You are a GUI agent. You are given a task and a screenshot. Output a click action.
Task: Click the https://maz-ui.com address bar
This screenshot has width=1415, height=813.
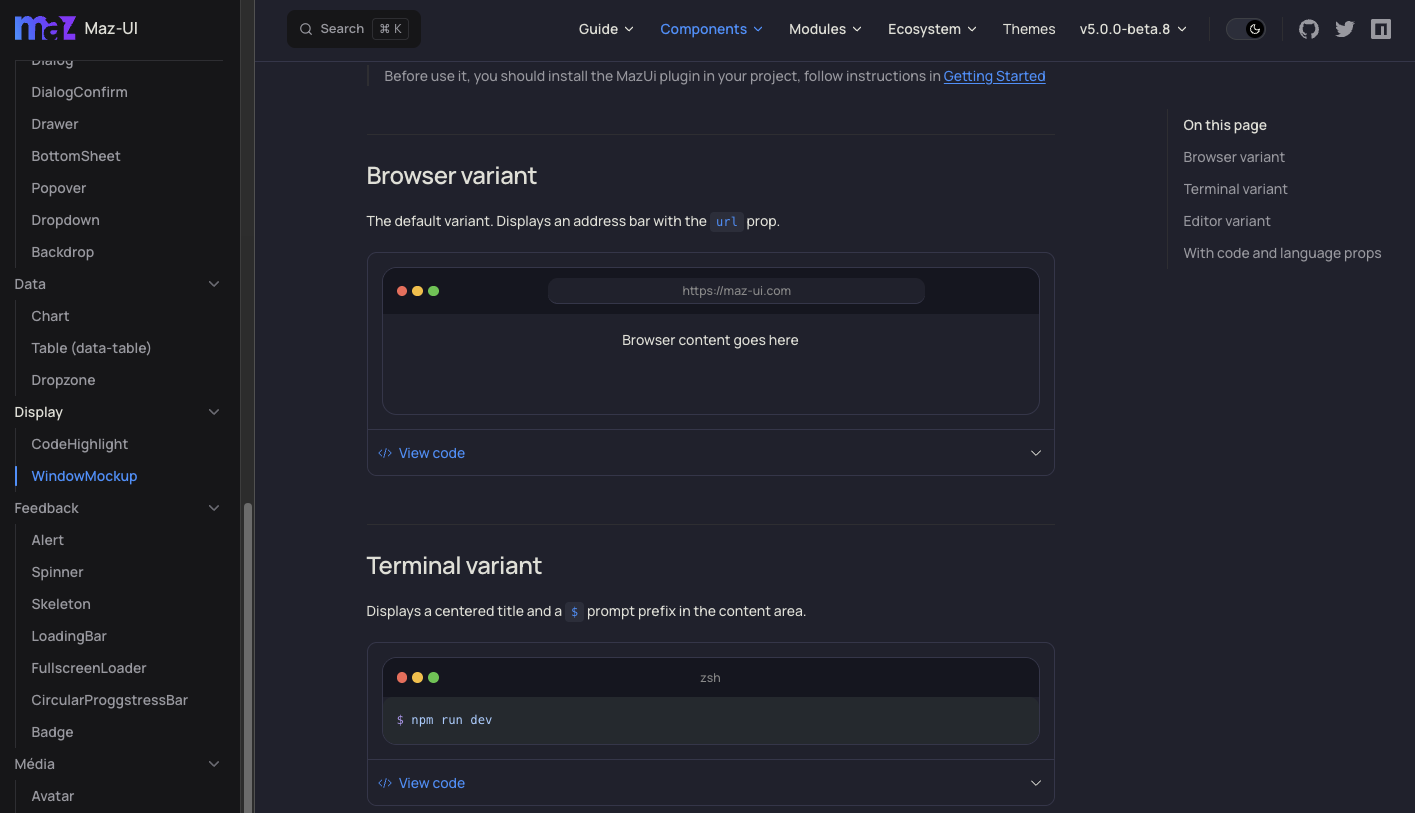[736, 291]
